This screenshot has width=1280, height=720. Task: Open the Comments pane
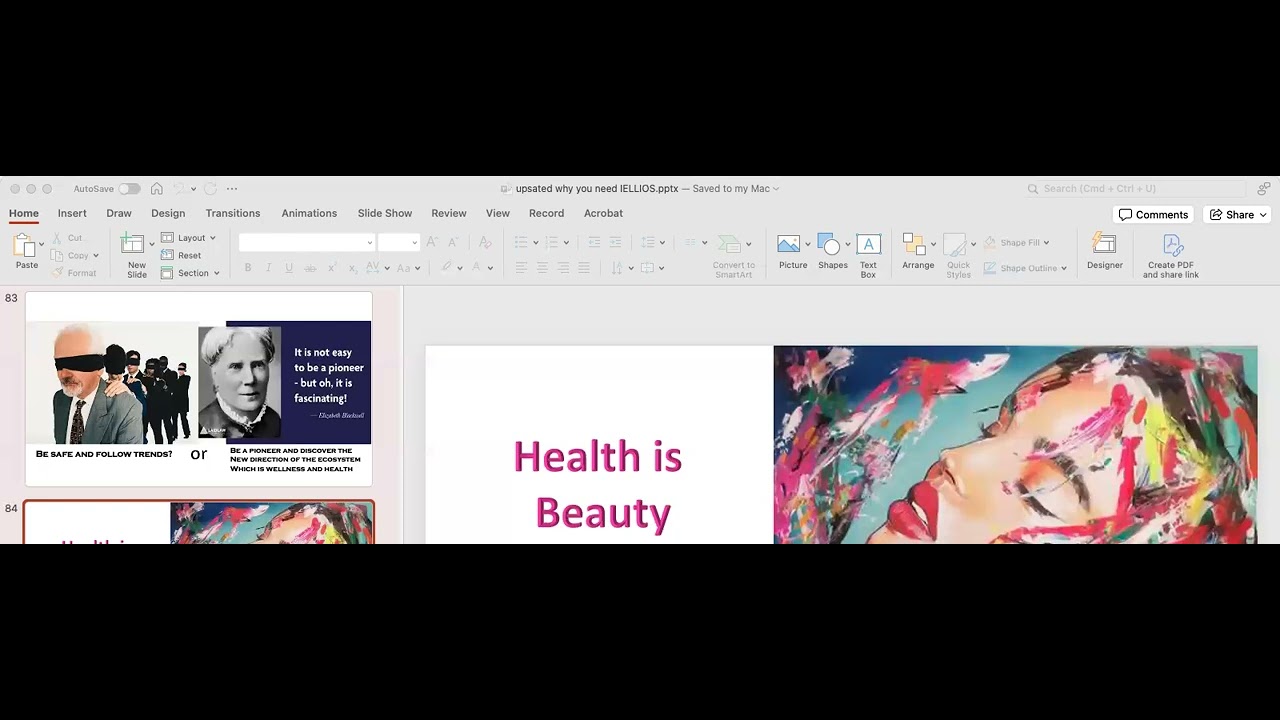(1153, 214)
